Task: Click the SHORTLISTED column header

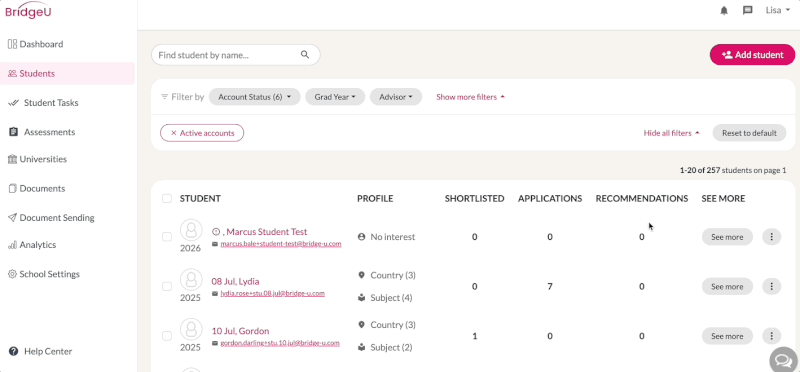Action: (474, 199)
